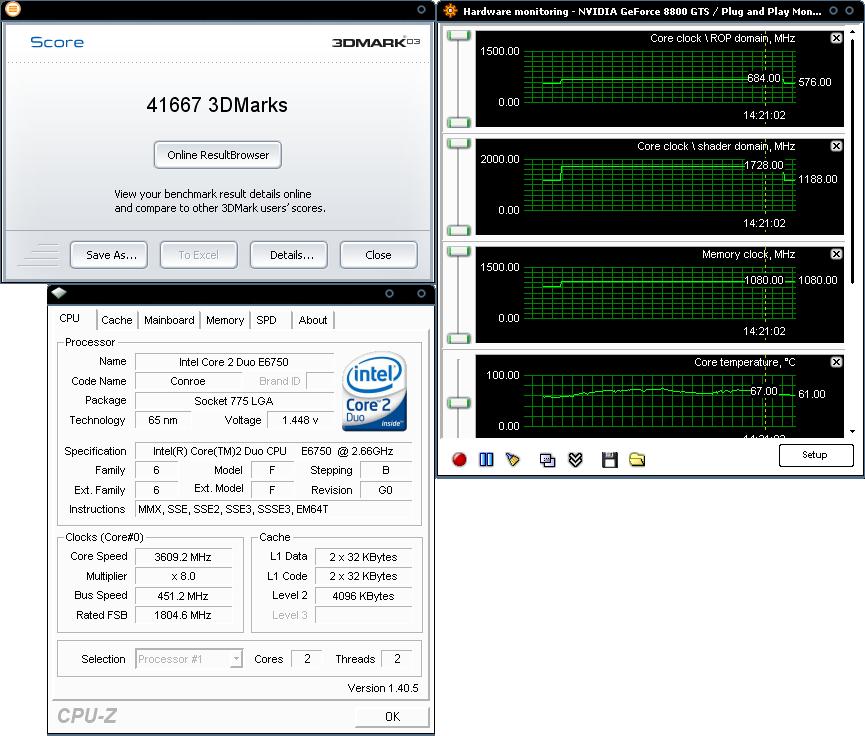The height and width of the screenshot is (736, 865).
Task: Open Online ResultBrowser in 3DMark
Action: coord(218,155)
